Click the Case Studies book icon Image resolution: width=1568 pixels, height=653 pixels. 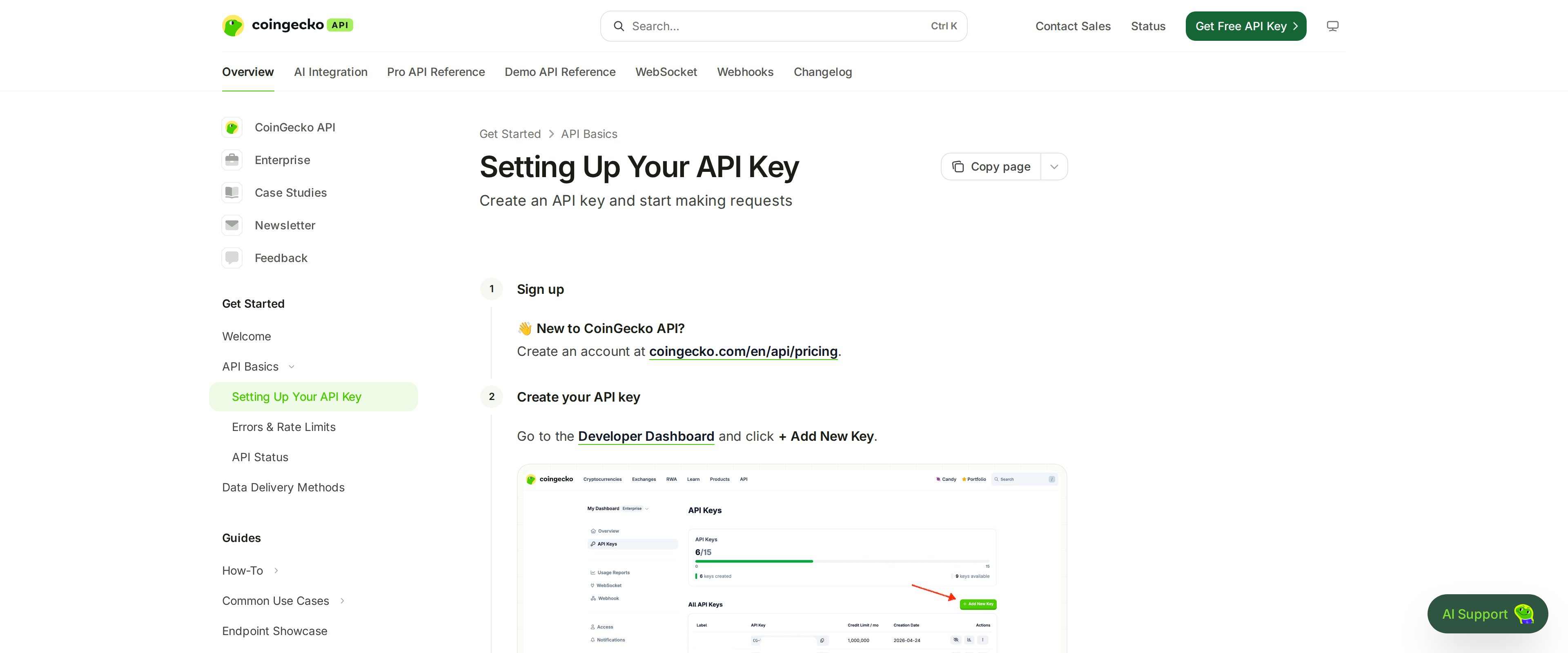(x=232, y=192)
